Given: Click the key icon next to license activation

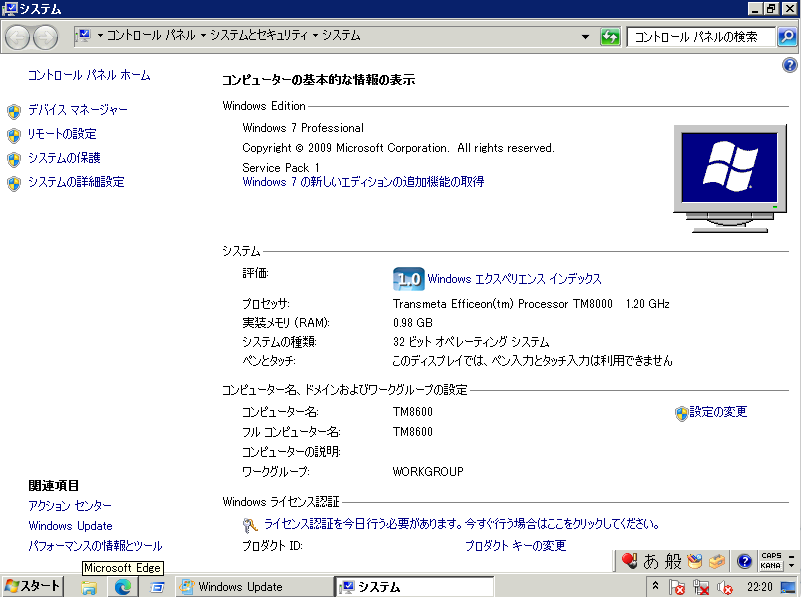Looking at the screenshot, I should [x=250, y=524].
